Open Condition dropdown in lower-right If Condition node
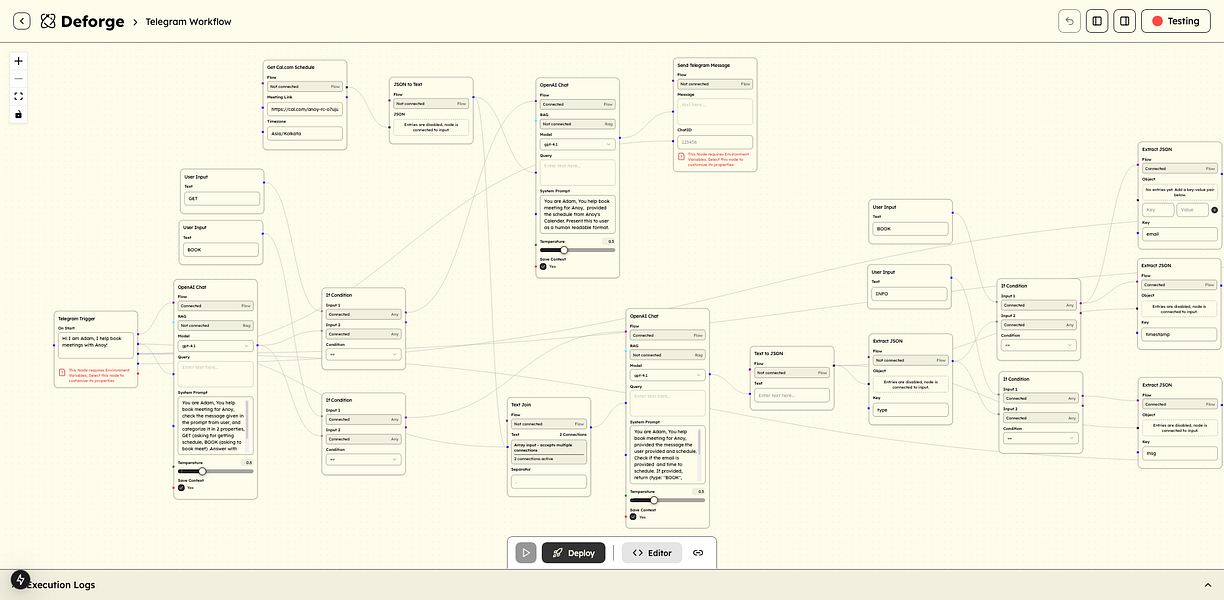The width and height of the screenshot is (1224, 600). tap(1040, 438)
